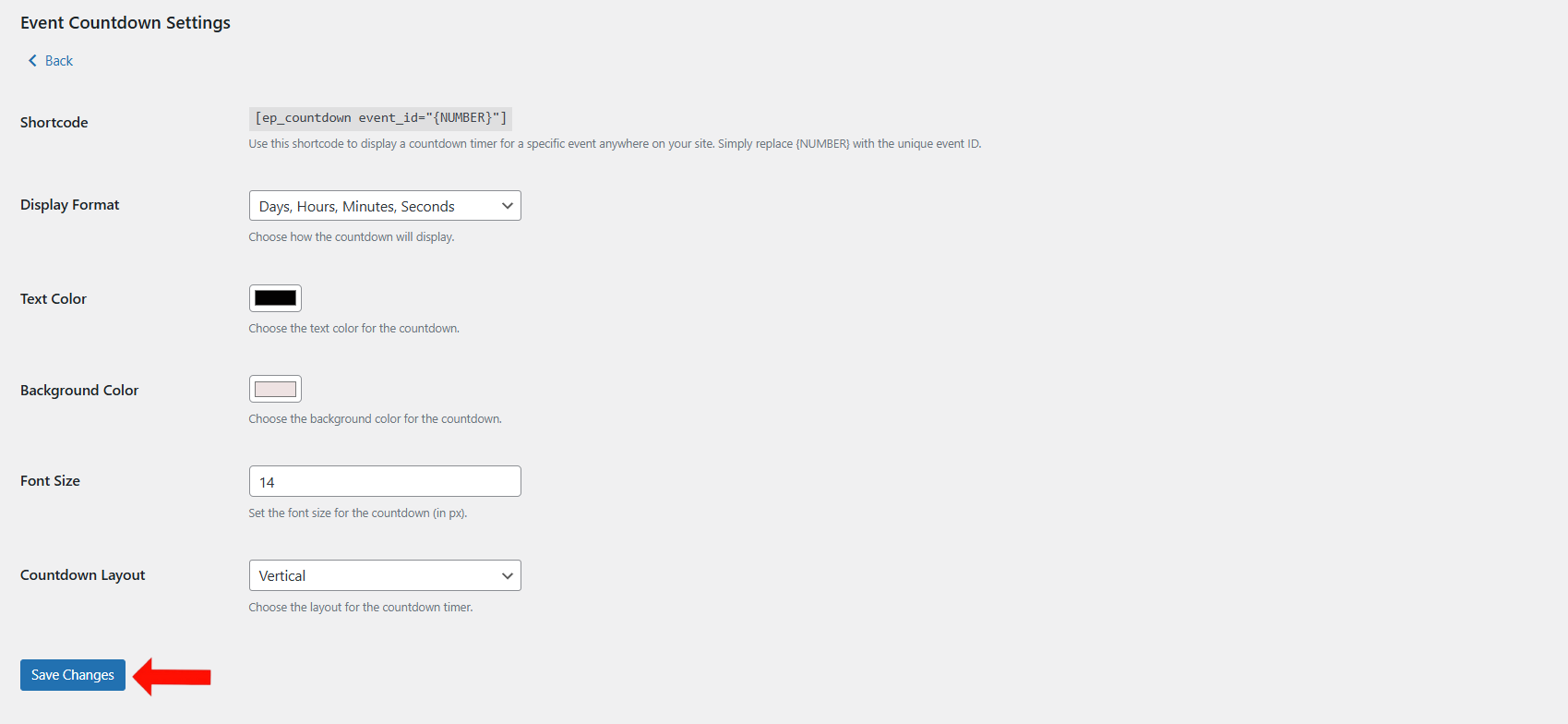Expand the Countdown Layout selector showing Vertical
The height and width of the screenshot is (724, 1568).
384,574
